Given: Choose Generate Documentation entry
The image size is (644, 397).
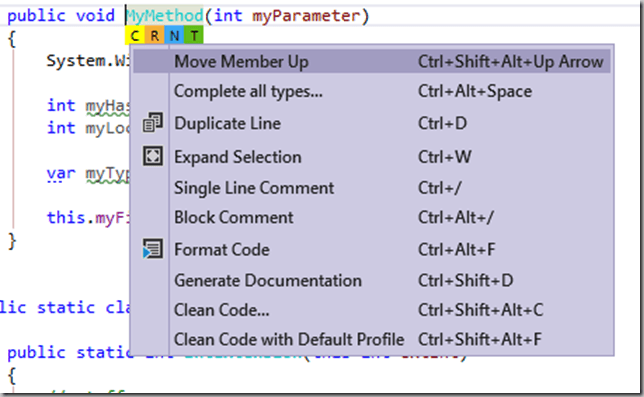Looking at the screenshot, I should (372, 281).
